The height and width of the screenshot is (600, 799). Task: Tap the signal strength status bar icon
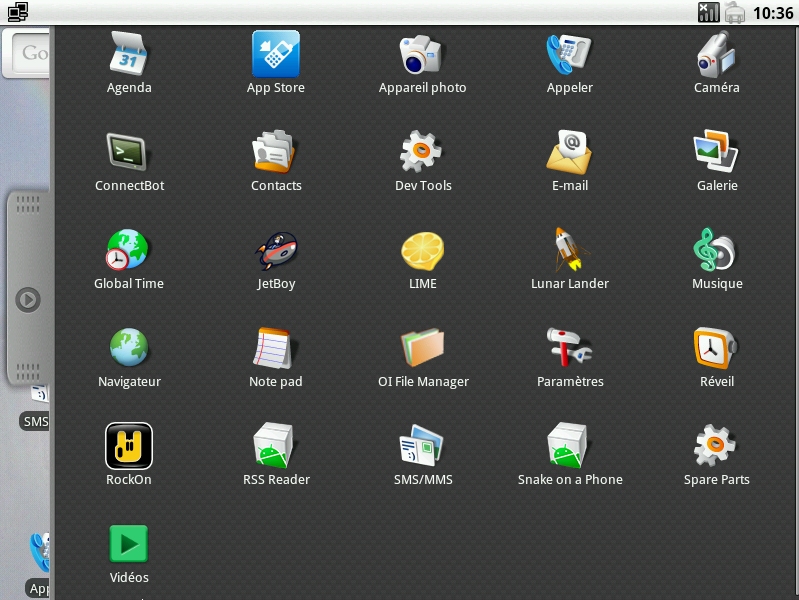708,12
